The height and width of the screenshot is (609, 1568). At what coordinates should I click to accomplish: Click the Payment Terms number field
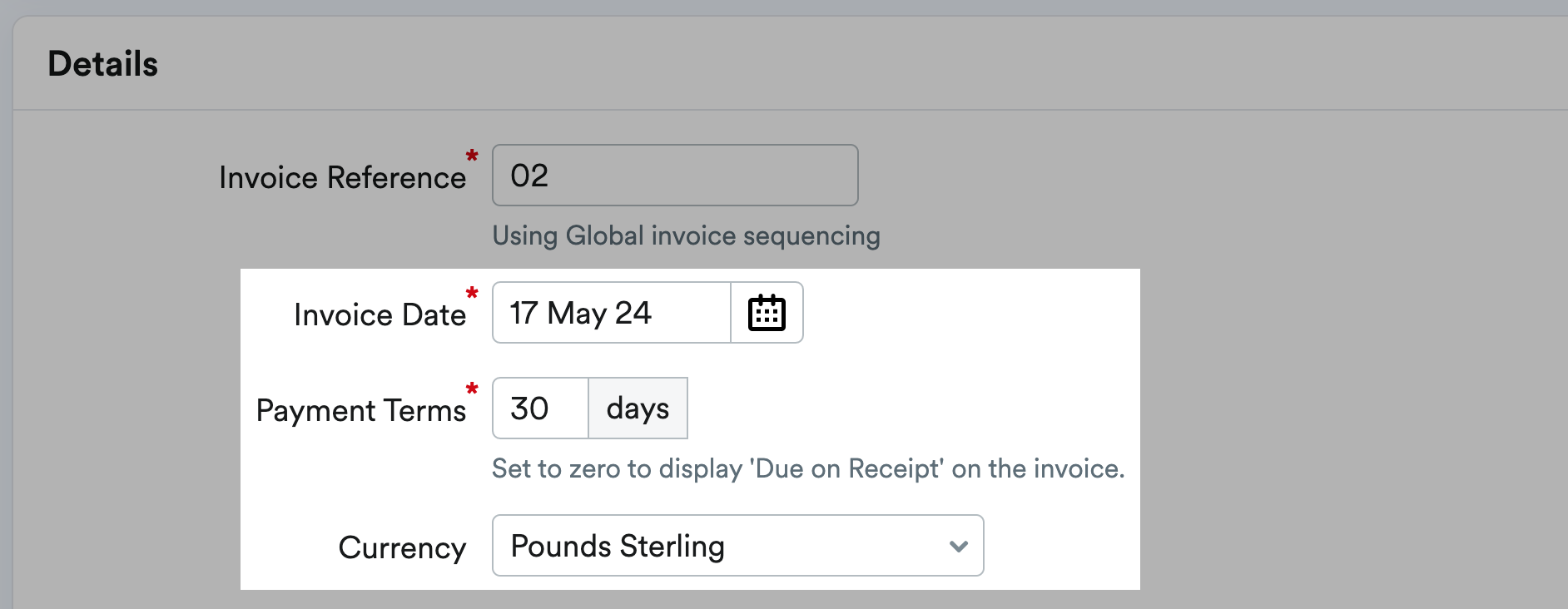tap(541, 408)
